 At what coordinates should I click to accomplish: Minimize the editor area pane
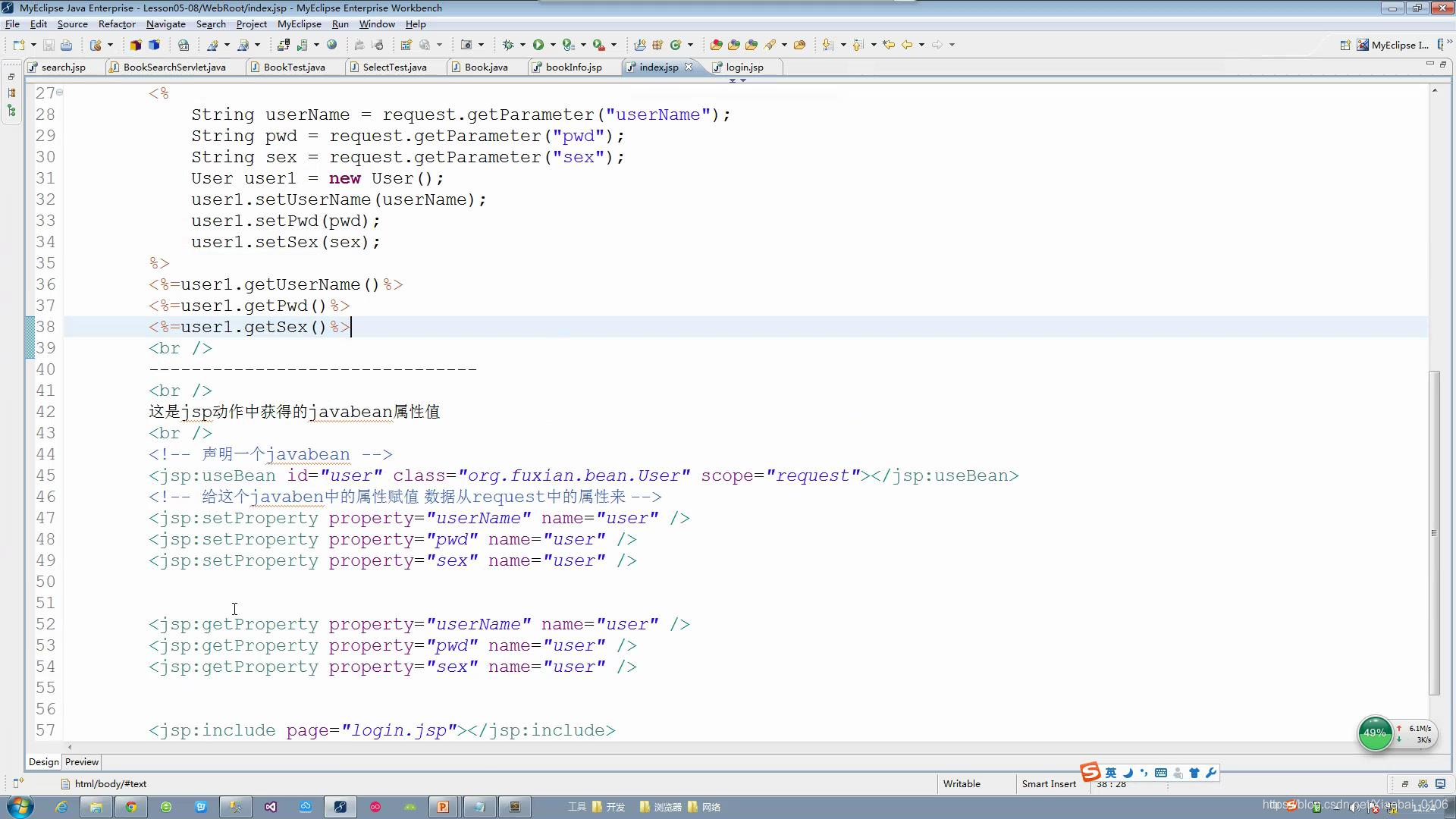[1430, 64]
